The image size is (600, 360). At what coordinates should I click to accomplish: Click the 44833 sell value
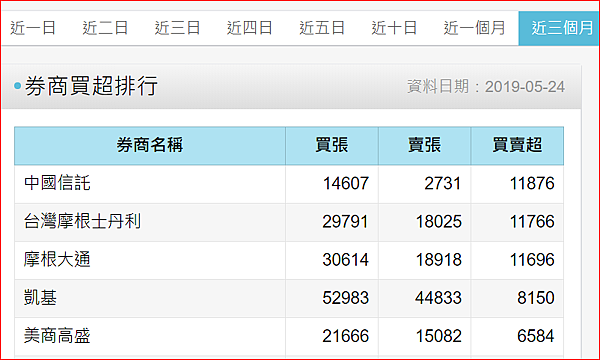click(439, 298)
